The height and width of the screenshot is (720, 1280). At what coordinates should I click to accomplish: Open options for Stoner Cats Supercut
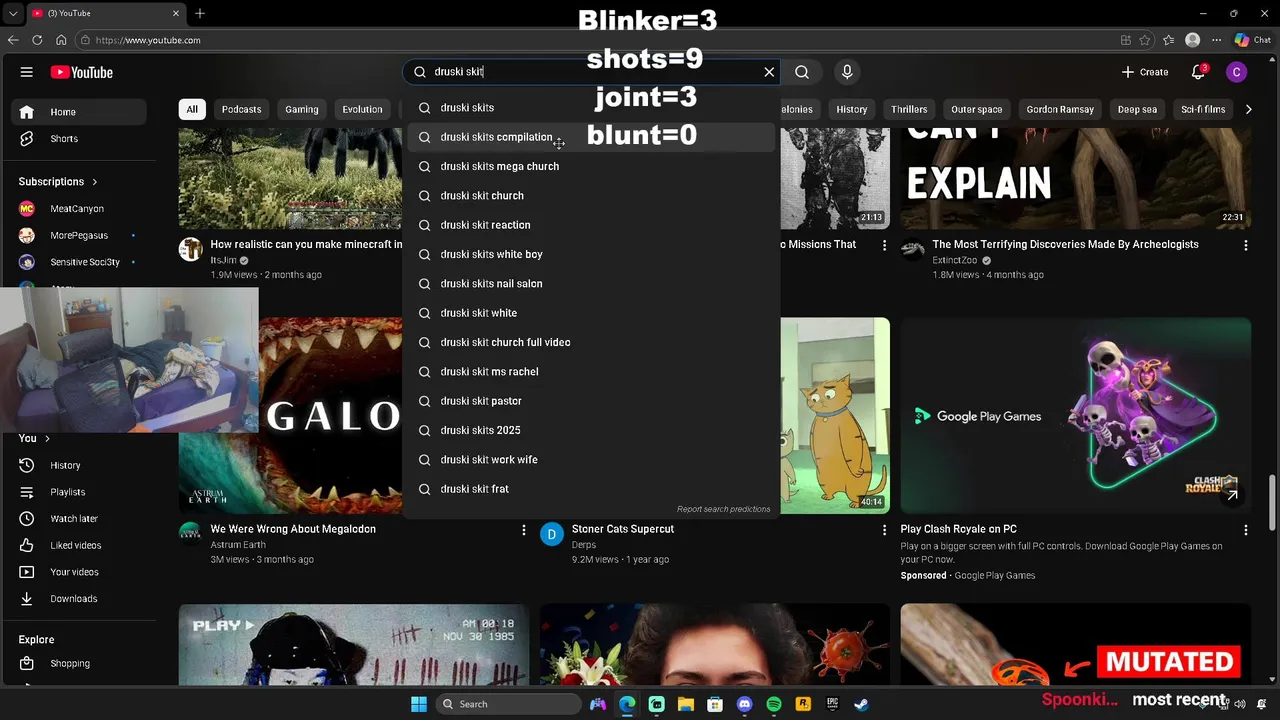[x=884, y=530]
